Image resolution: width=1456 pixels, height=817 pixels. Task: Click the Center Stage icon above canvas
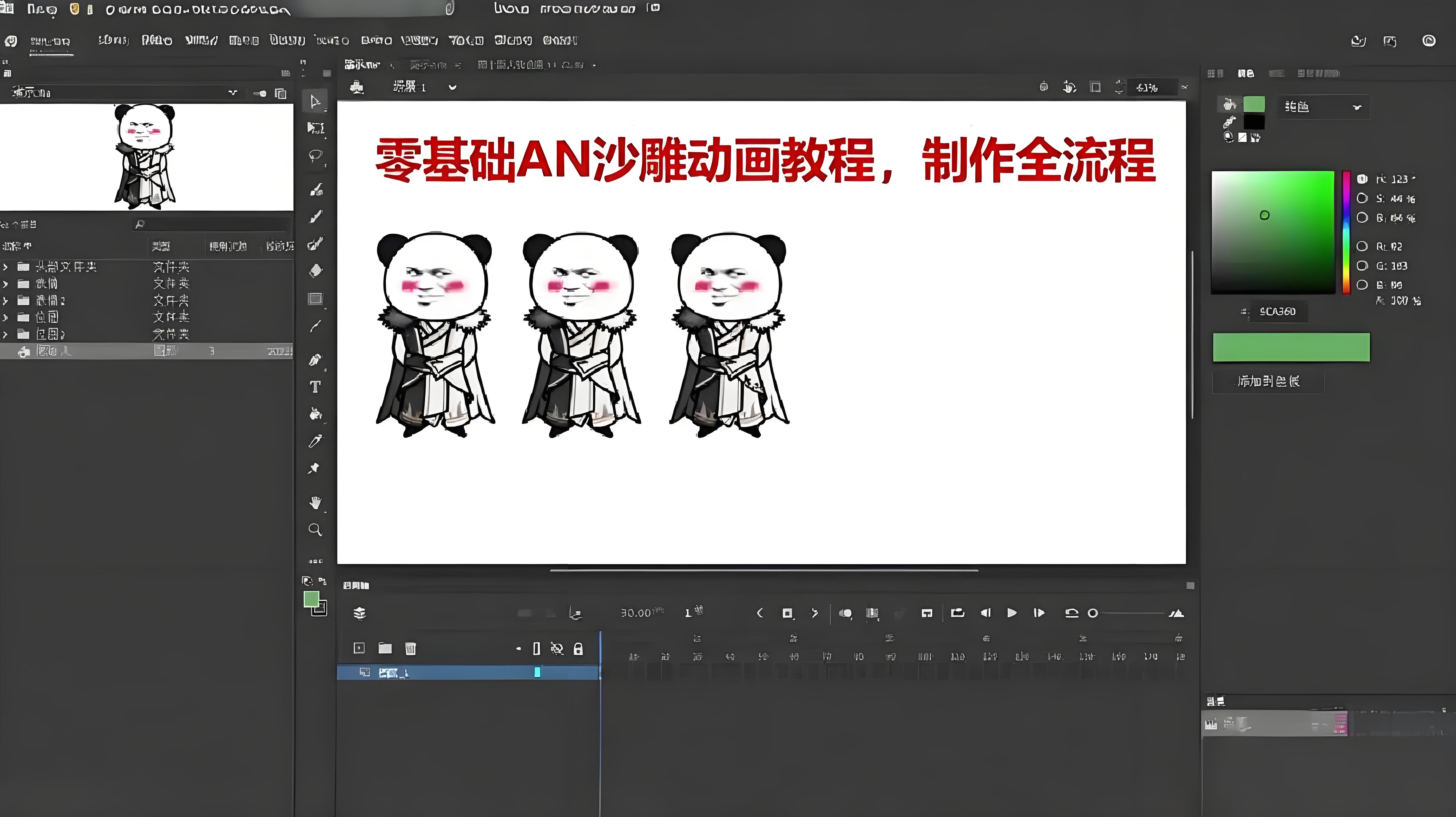(x=1043, y=87)
